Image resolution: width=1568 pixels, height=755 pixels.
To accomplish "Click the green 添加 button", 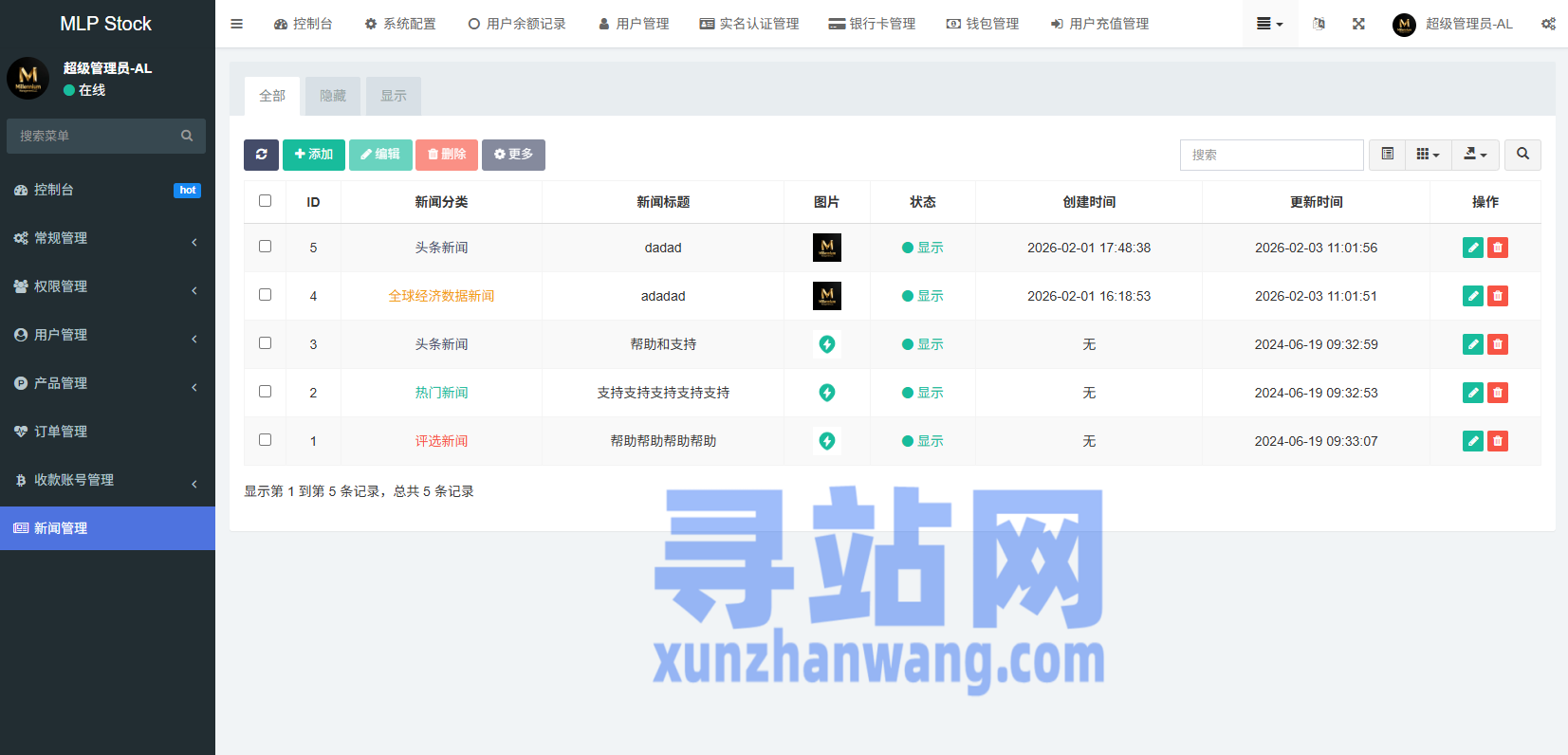I will click(x=314, y=155).
